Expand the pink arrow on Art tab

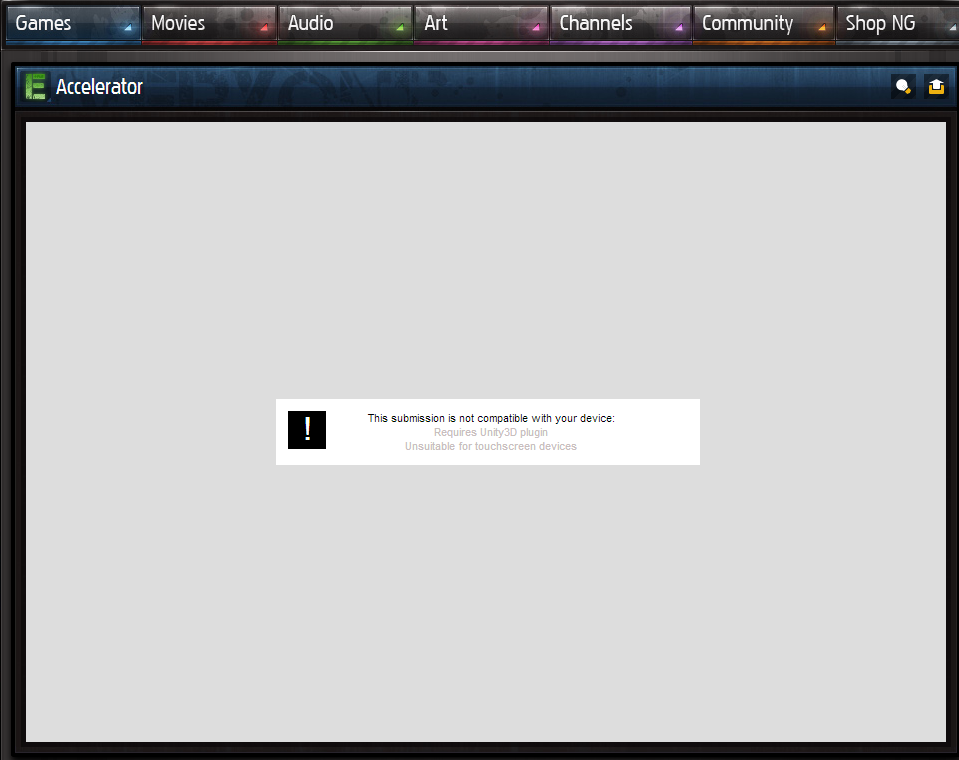[x=536, y=28]
